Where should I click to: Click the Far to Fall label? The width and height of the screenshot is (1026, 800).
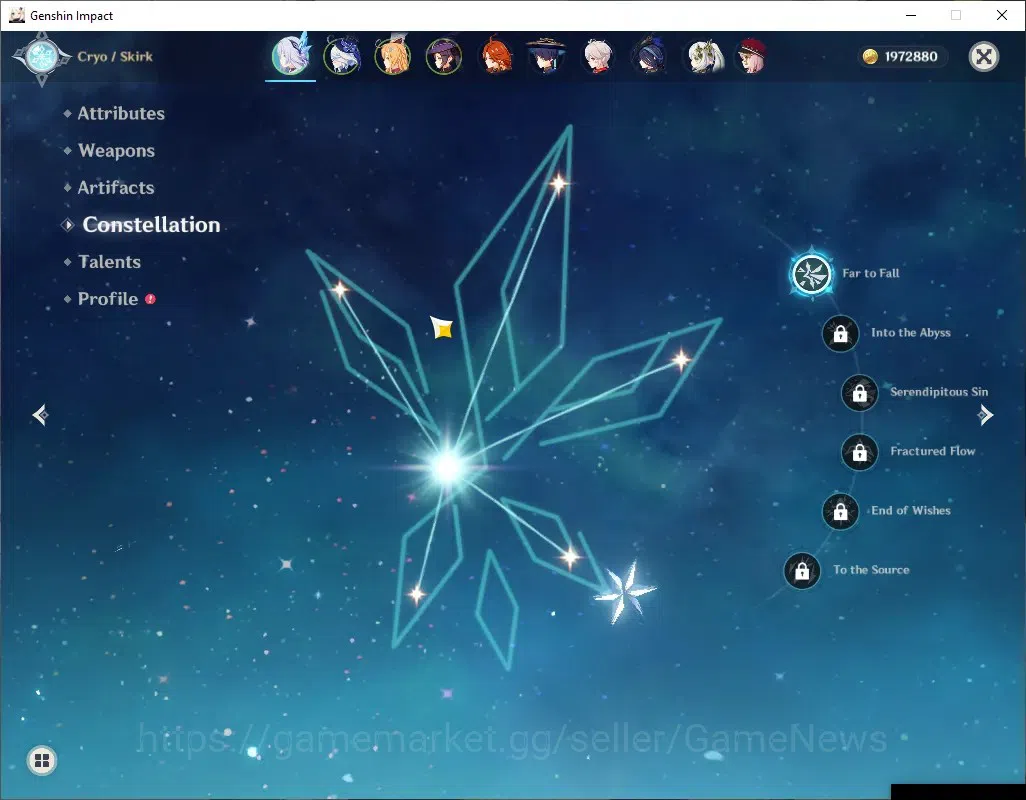click(x=870, y=273)
